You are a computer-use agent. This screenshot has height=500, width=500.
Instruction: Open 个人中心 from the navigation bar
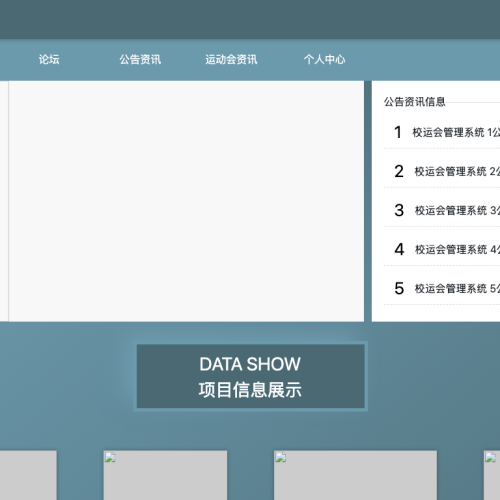pyautogui.click(x=324, y=59)
